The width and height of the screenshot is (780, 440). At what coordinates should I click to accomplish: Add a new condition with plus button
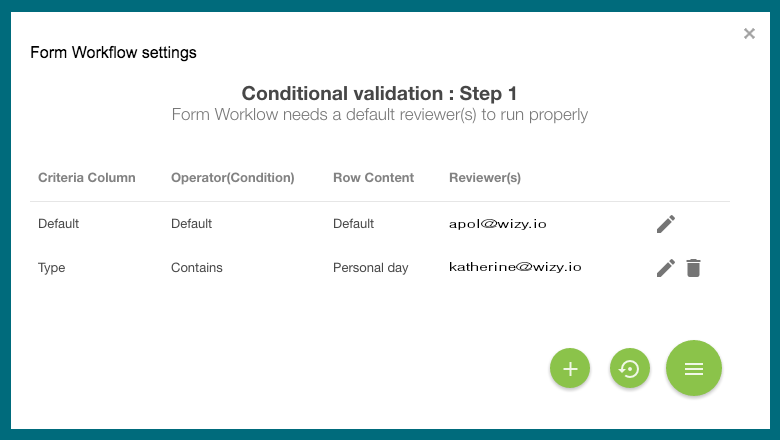click(x=570, y=368)
